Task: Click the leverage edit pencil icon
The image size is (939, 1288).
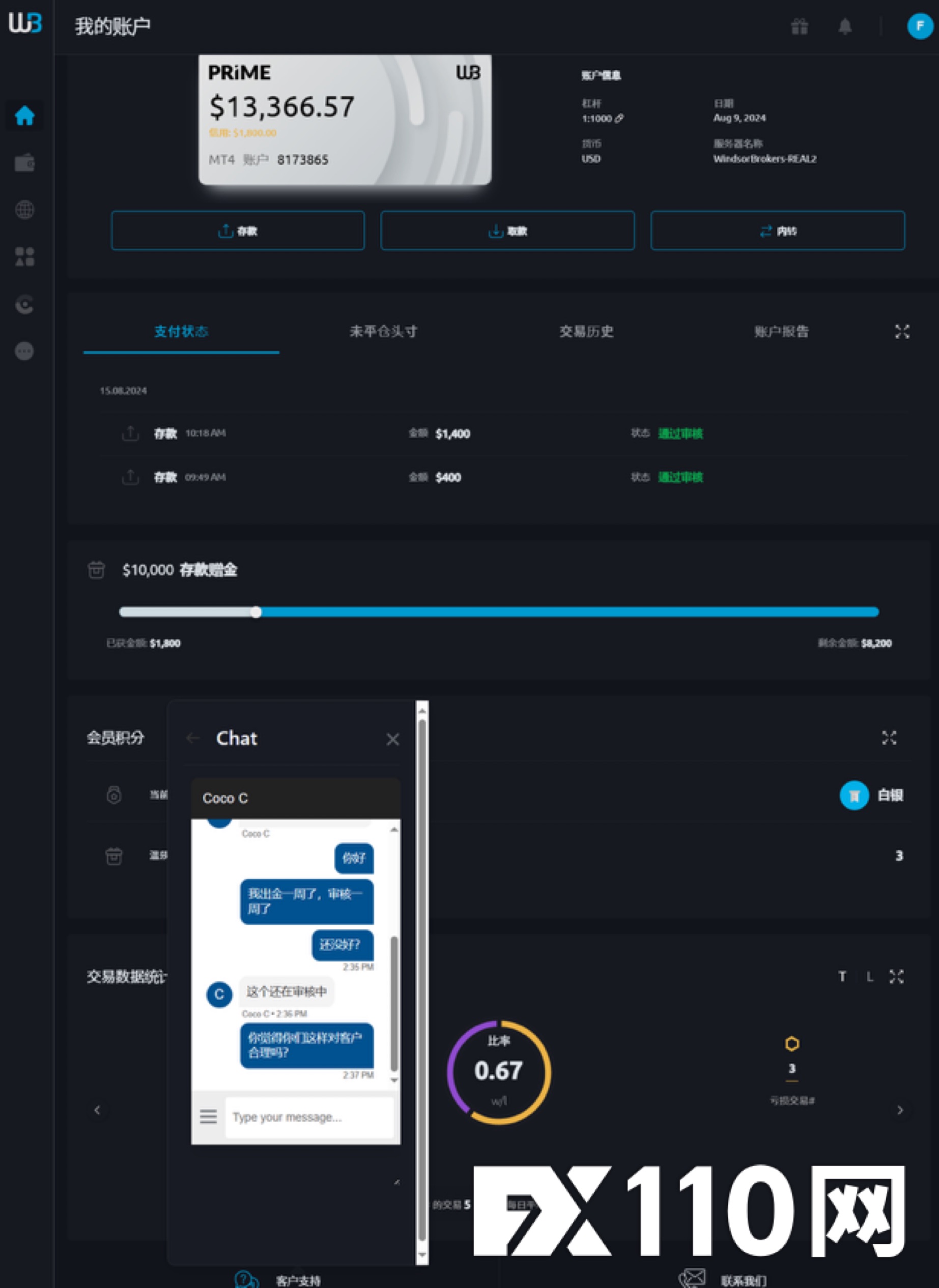Action: pyautogui.click(x=619, y=118)
